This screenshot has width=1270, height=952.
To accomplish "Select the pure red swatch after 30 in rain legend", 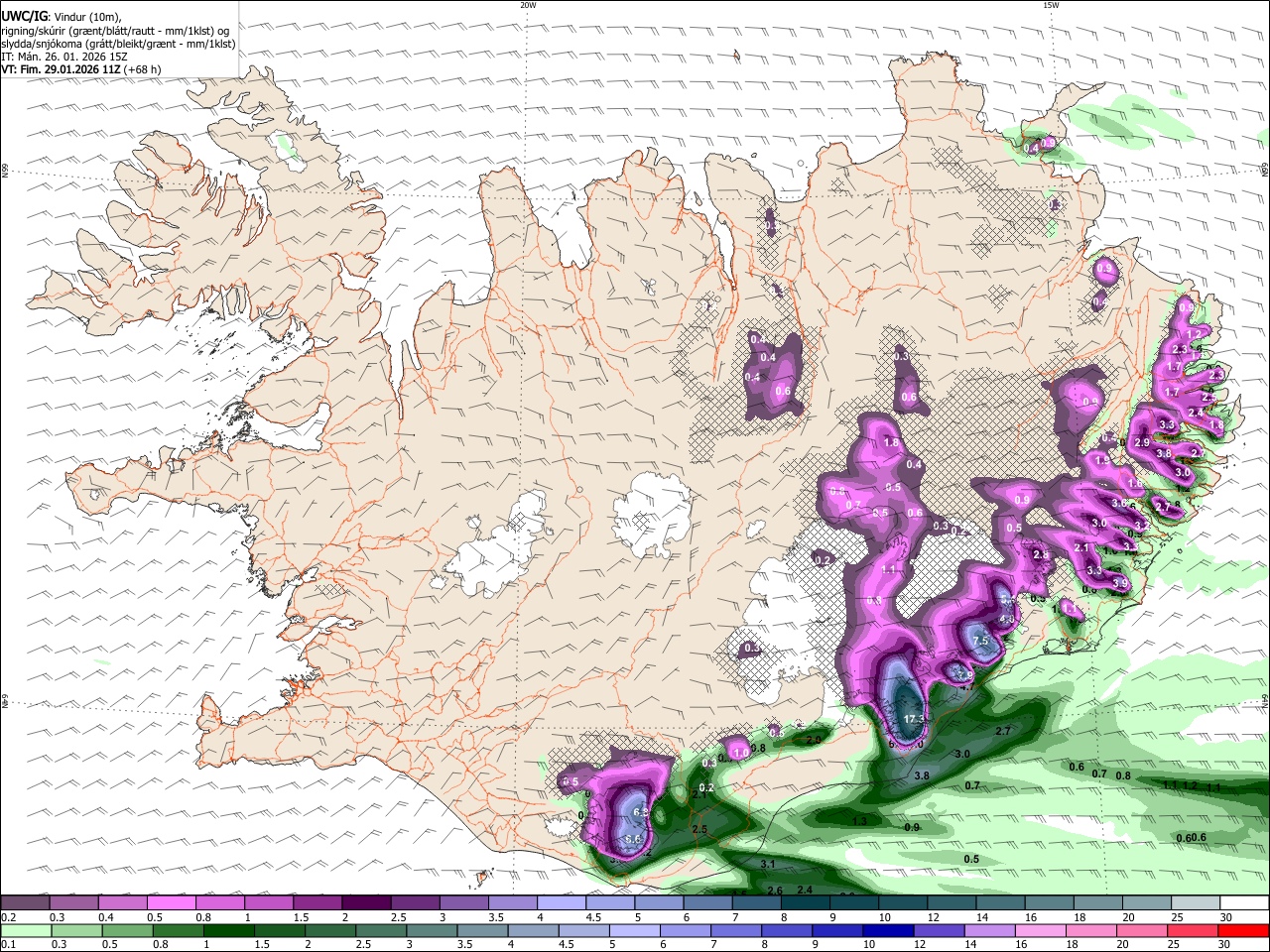I will coord(1242,930).
